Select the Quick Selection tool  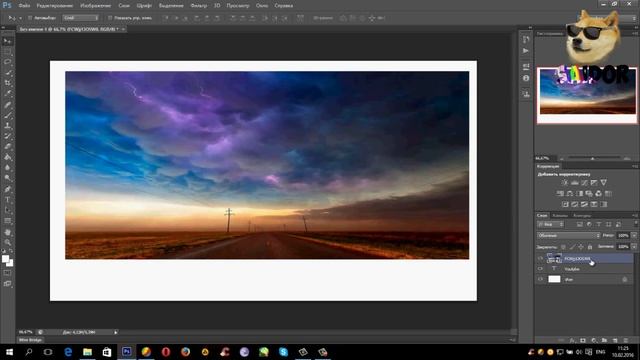point(7,73)
